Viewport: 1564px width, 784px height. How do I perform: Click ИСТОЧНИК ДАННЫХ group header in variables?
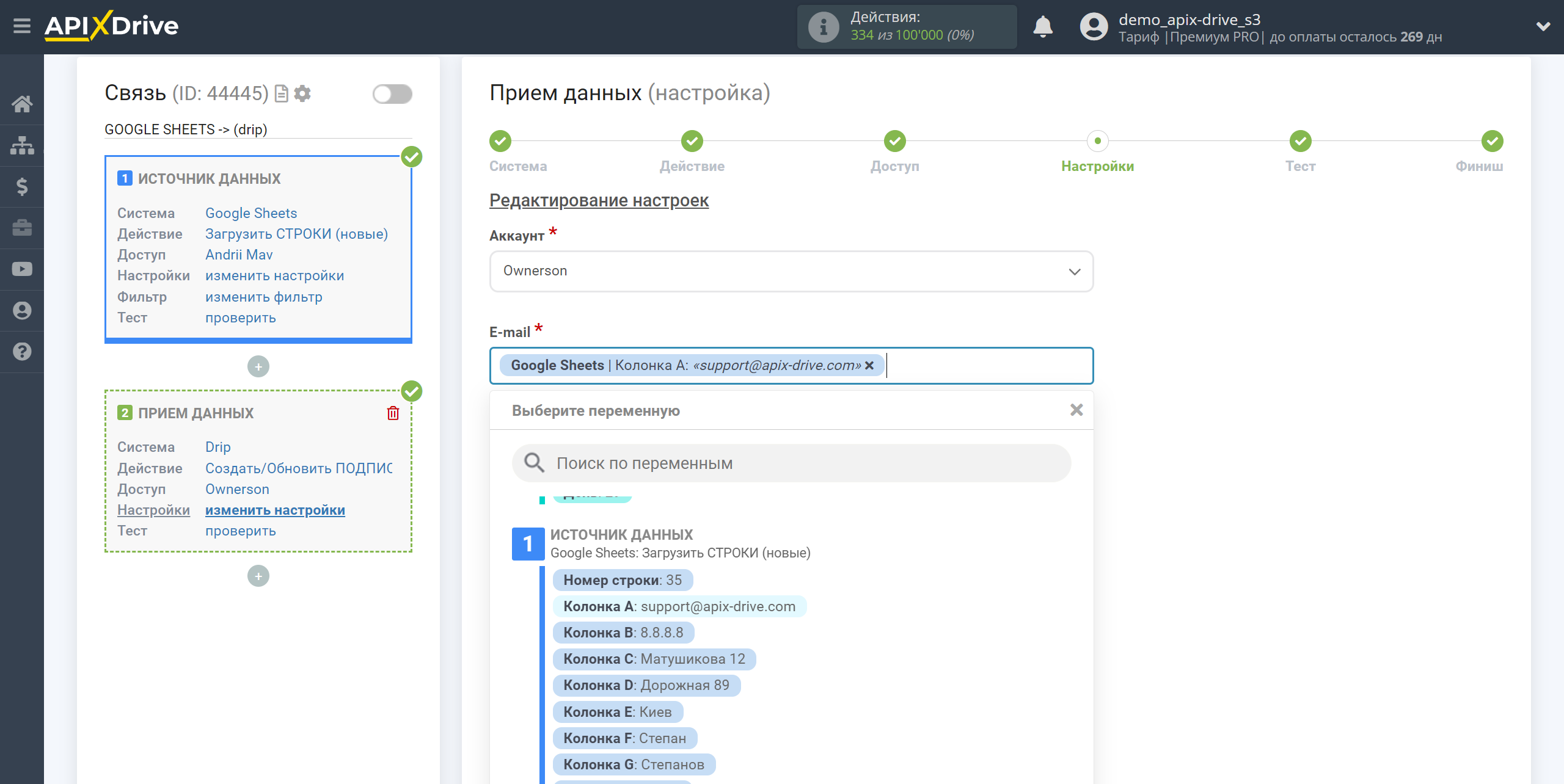[x=621, y=534]
